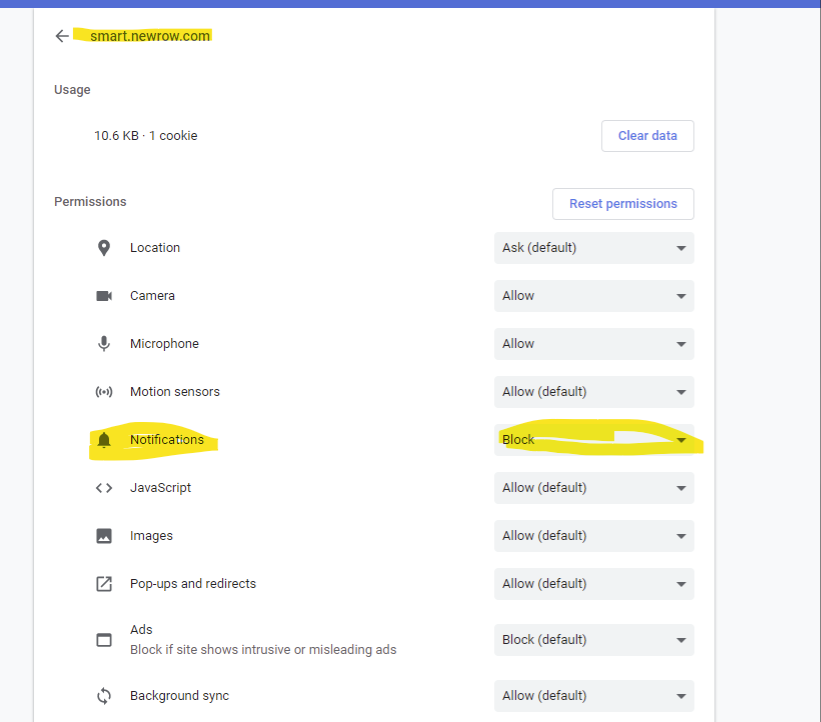Image resolution: width=821 pixels, height=722 pixels.
Task: Click the JavaScript code brackets icon
Action: click(x=104, y=488)
